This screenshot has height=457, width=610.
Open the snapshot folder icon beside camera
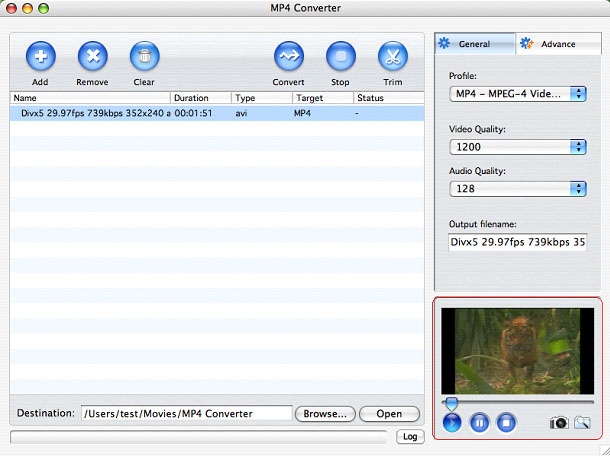582,423
